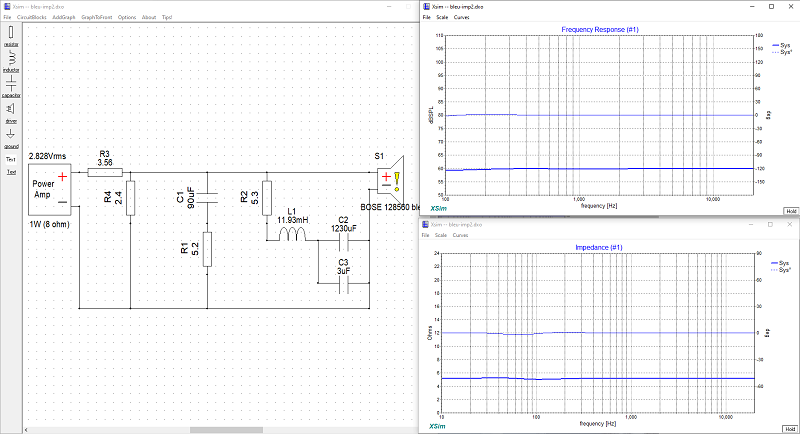Select the resistor component tool
The image size is (800, 434).
click(x=11, y=37)
